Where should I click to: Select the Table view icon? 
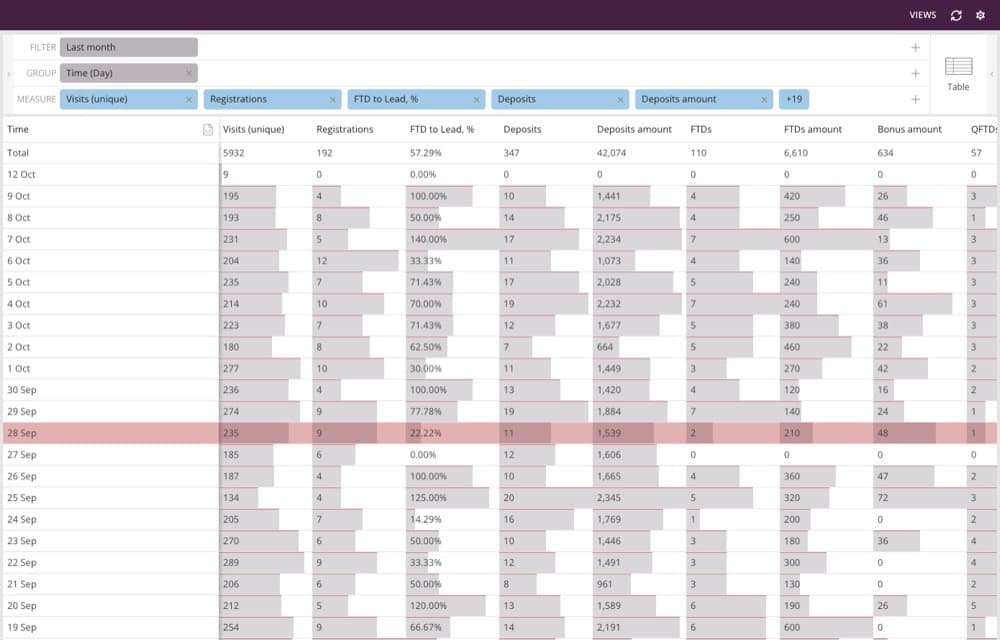point(958,74)
